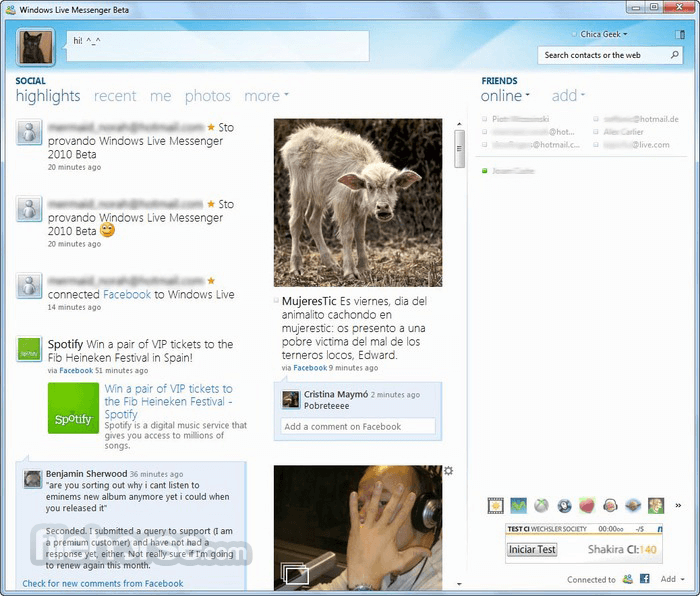700x596 pixels.
Task: Click the 'via Facebook' link under MujeresTic post
Action: pos(310,368)
